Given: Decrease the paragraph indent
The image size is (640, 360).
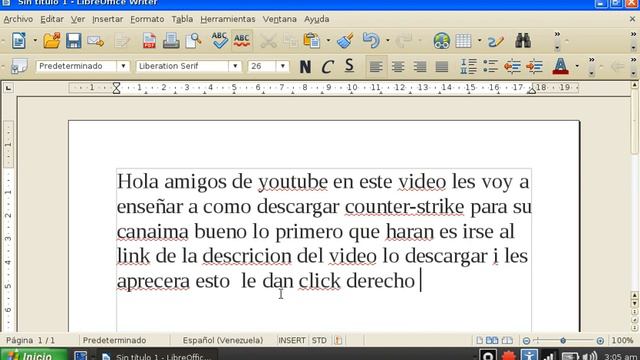Looking at the screenshot, I should [x=512, y=67].
